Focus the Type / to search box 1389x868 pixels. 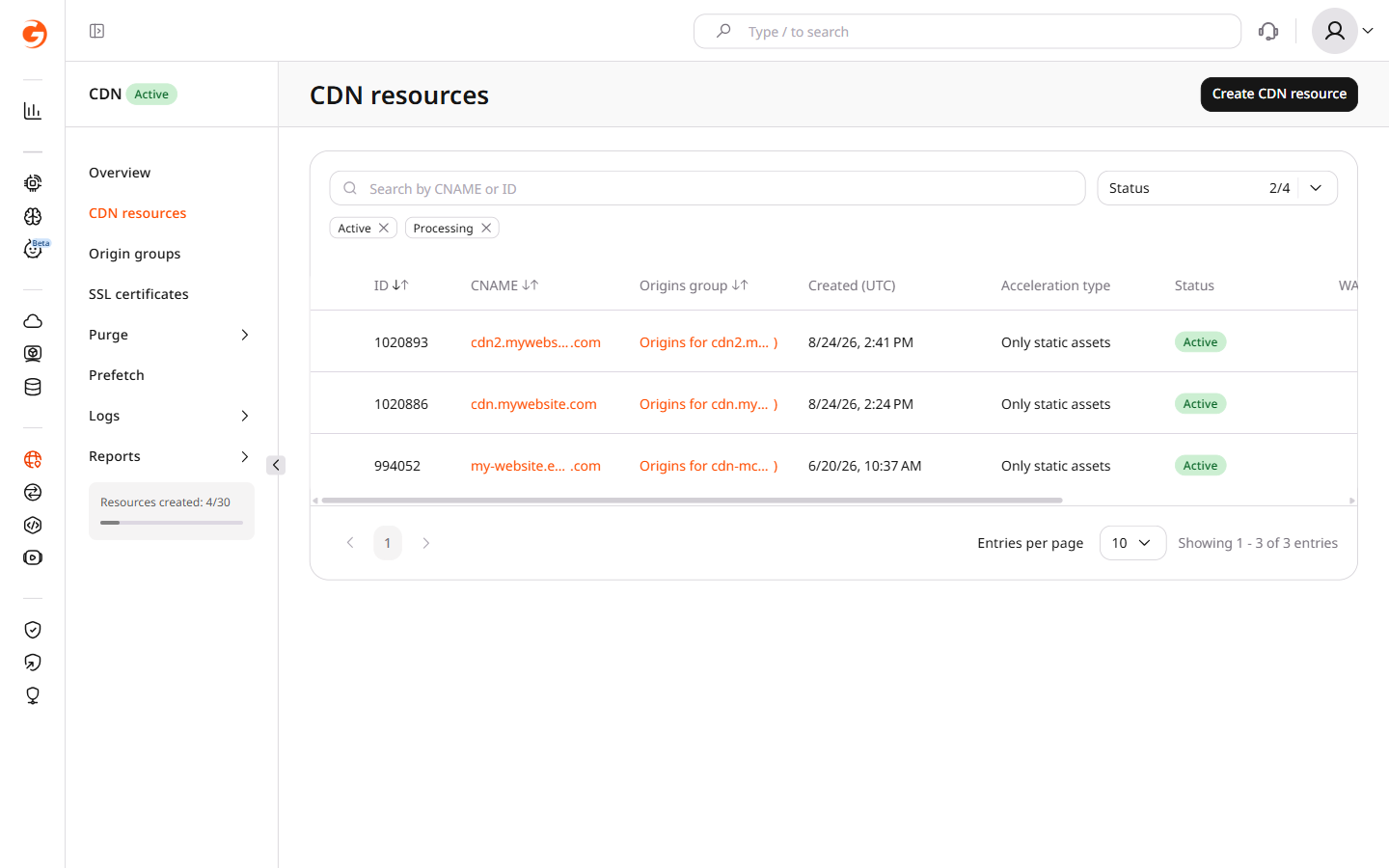click(967, 31)
